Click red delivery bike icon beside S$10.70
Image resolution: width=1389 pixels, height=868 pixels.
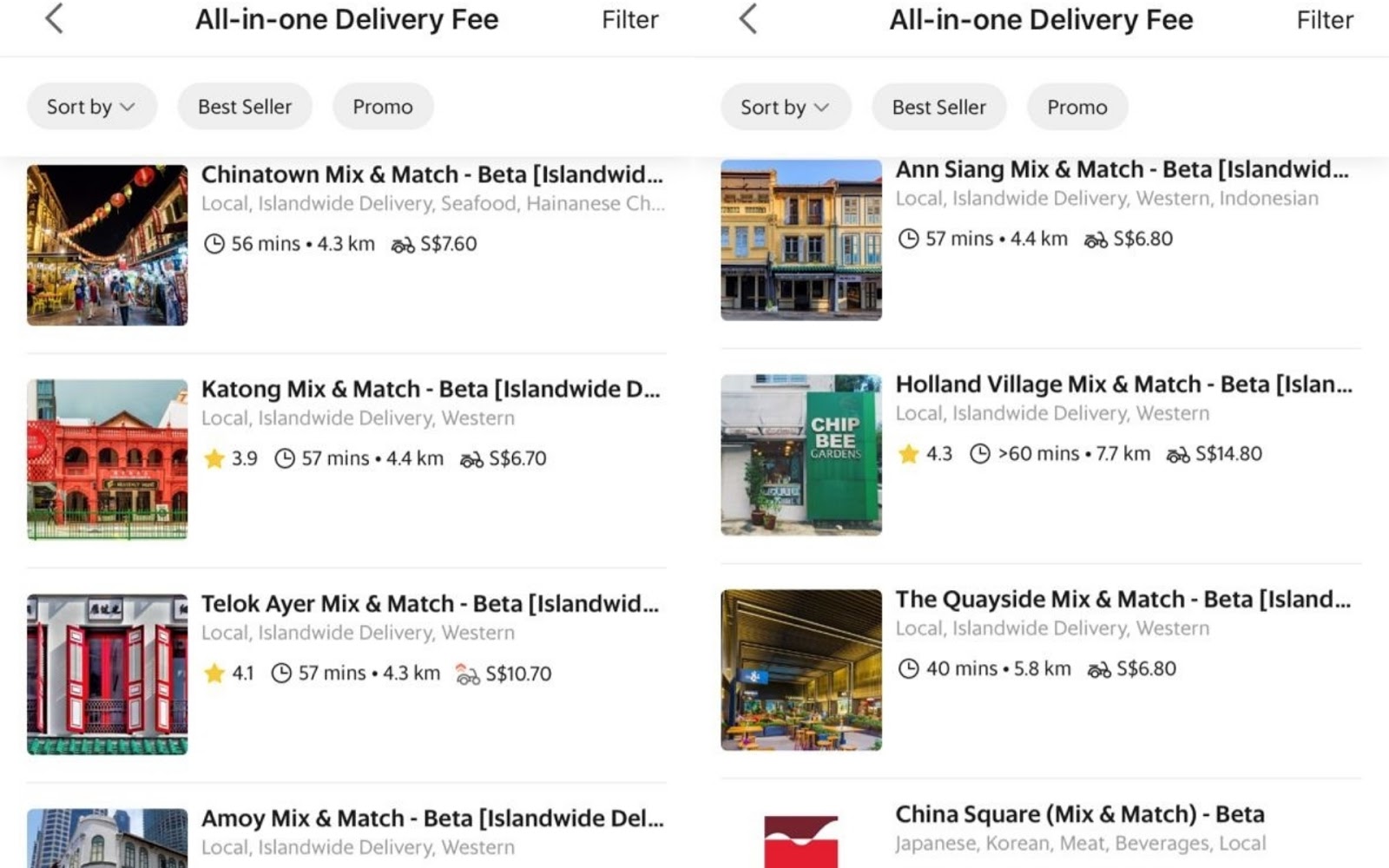(468, 674)
